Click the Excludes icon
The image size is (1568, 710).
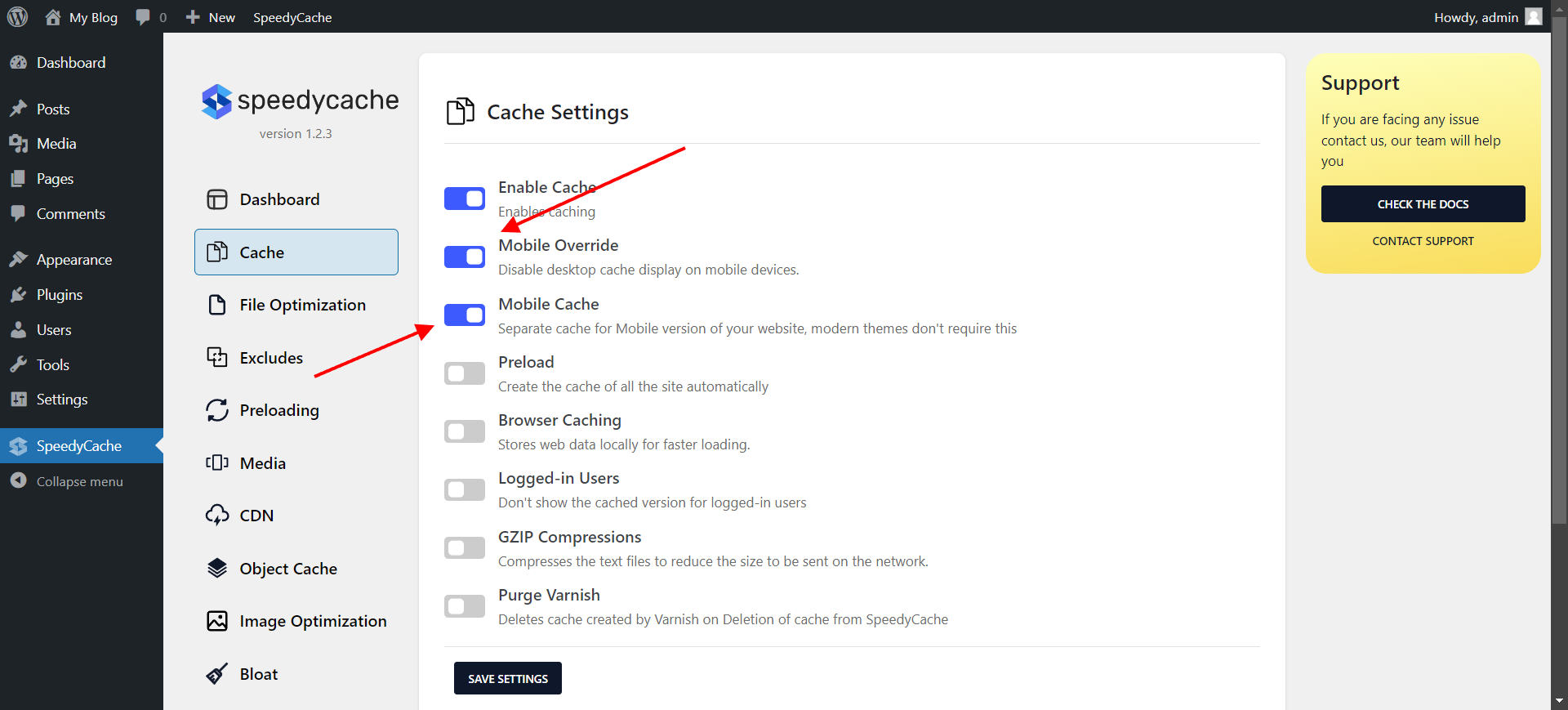pyautogui.click(x=217, y=357)
